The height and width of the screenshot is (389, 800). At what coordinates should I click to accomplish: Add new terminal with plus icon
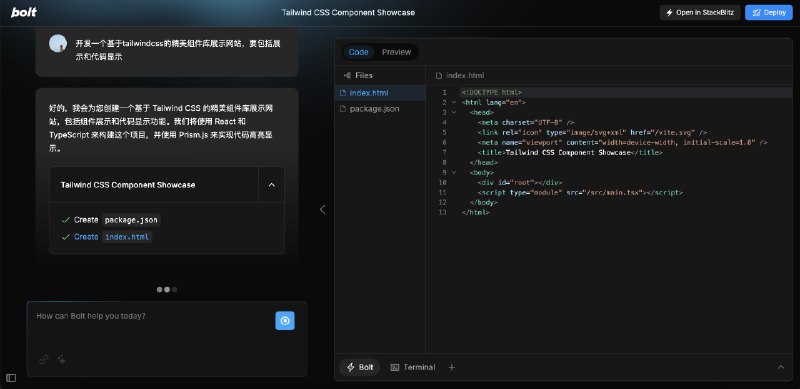(452, 367)
